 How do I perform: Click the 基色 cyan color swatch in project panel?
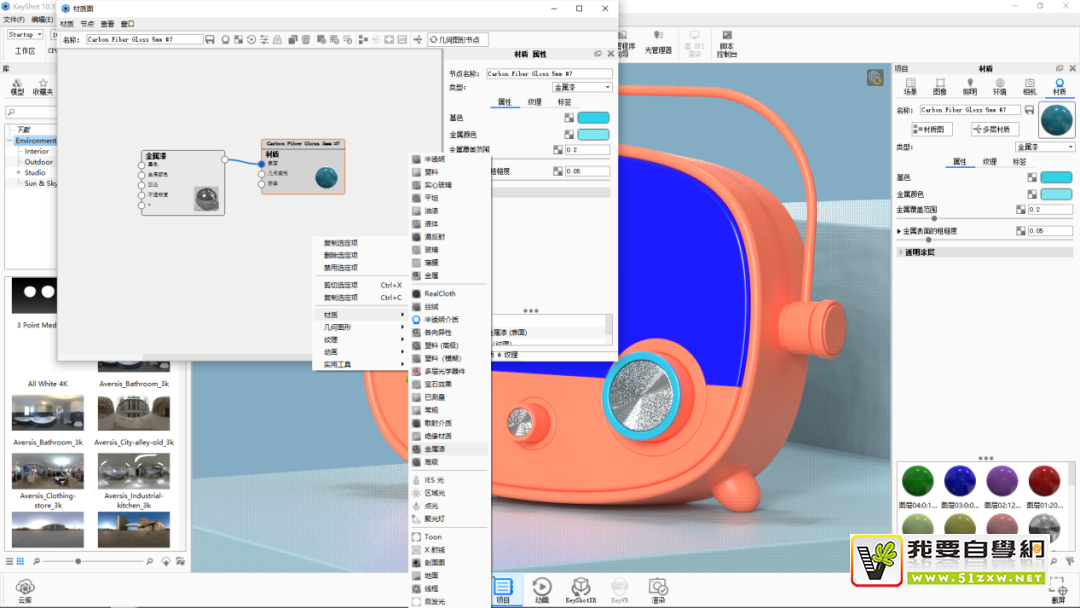click(x=1056, y=178)
